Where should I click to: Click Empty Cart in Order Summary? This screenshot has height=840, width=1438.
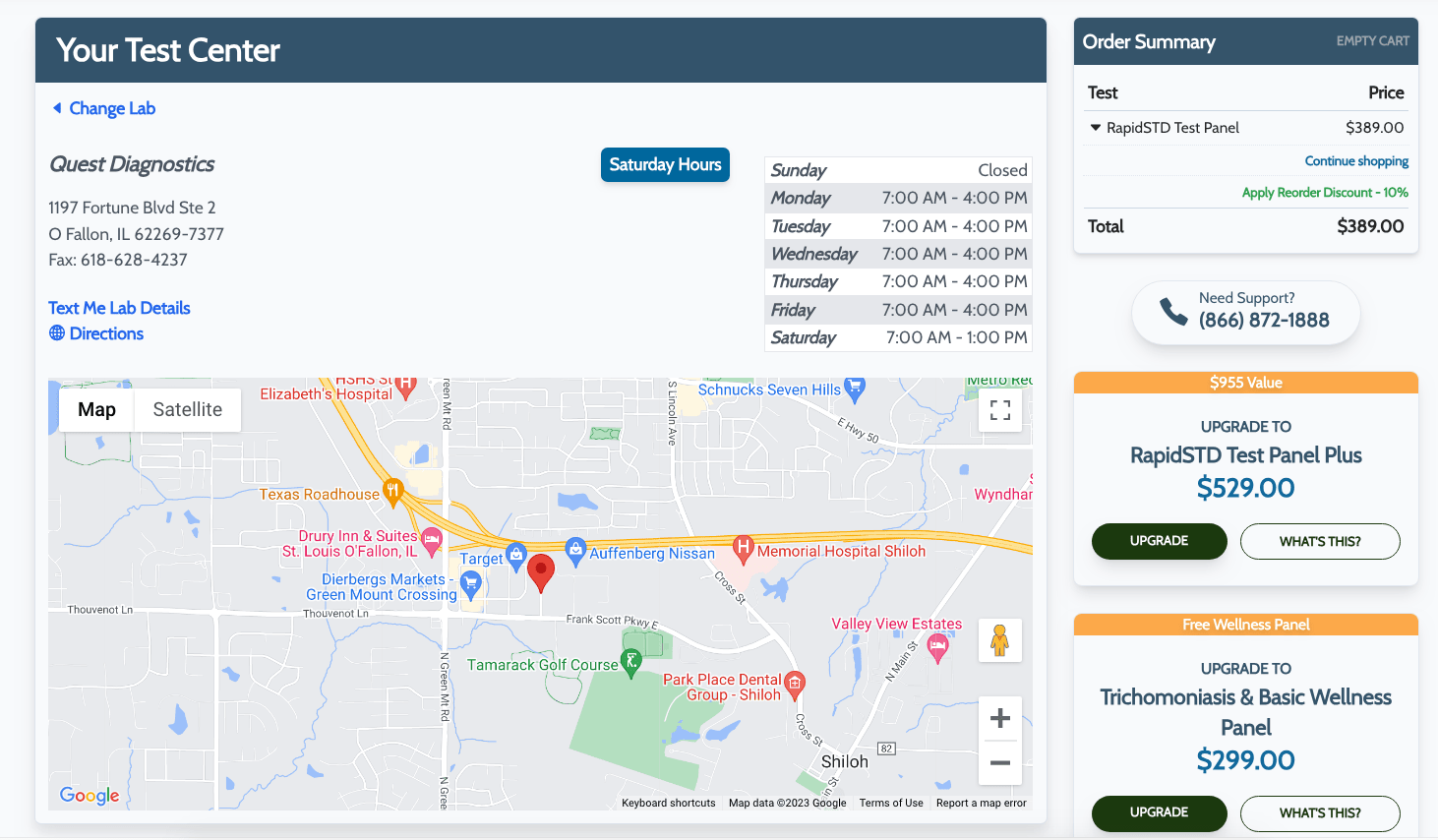pos(1372,41)
